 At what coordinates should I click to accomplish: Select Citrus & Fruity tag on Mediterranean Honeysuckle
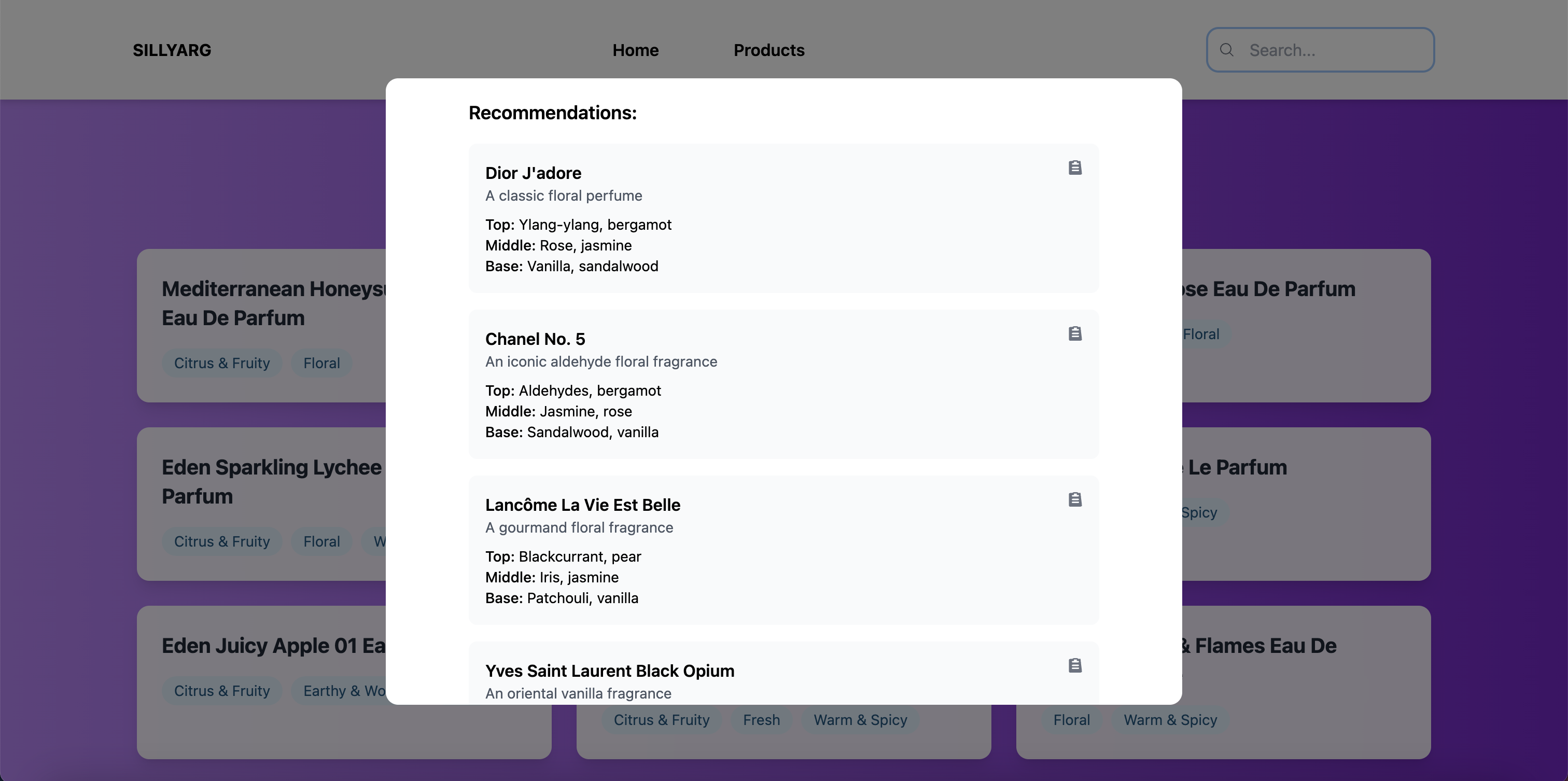pos(221,364)
